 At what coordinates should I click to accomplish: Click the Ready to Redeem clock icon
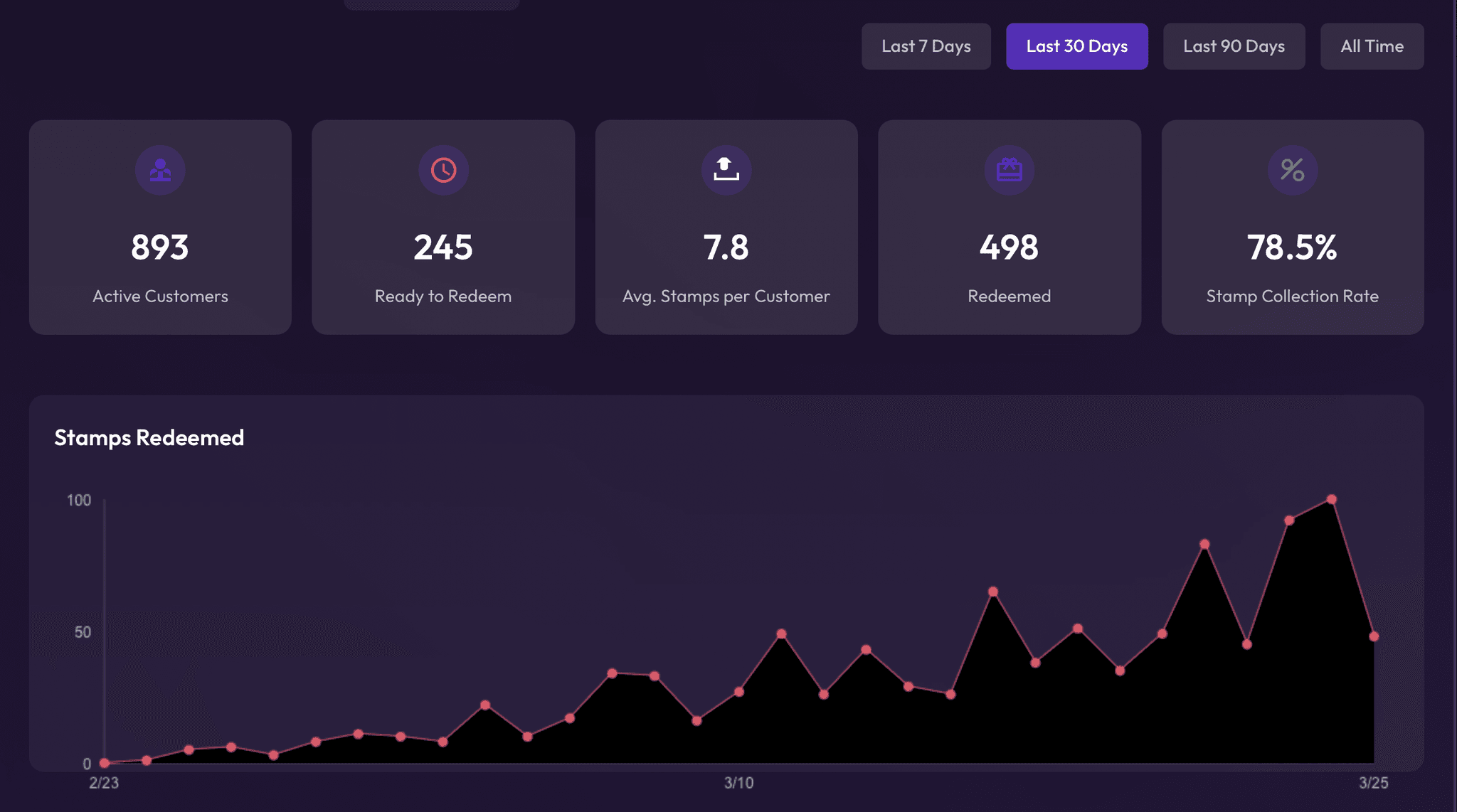click(x=443, y=170)
